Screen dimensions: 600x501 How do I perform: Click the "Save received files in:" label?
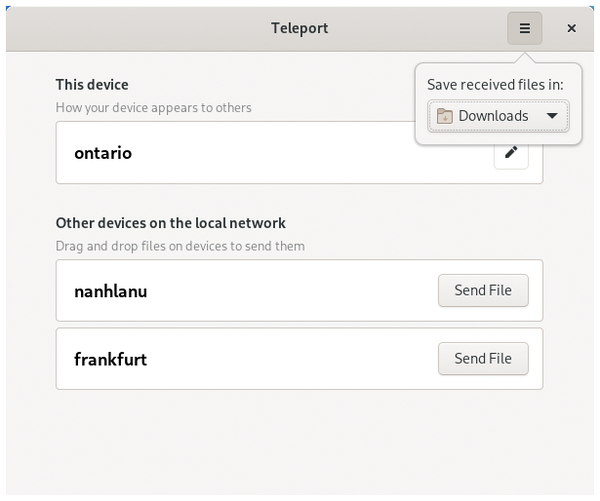[495, 85]
